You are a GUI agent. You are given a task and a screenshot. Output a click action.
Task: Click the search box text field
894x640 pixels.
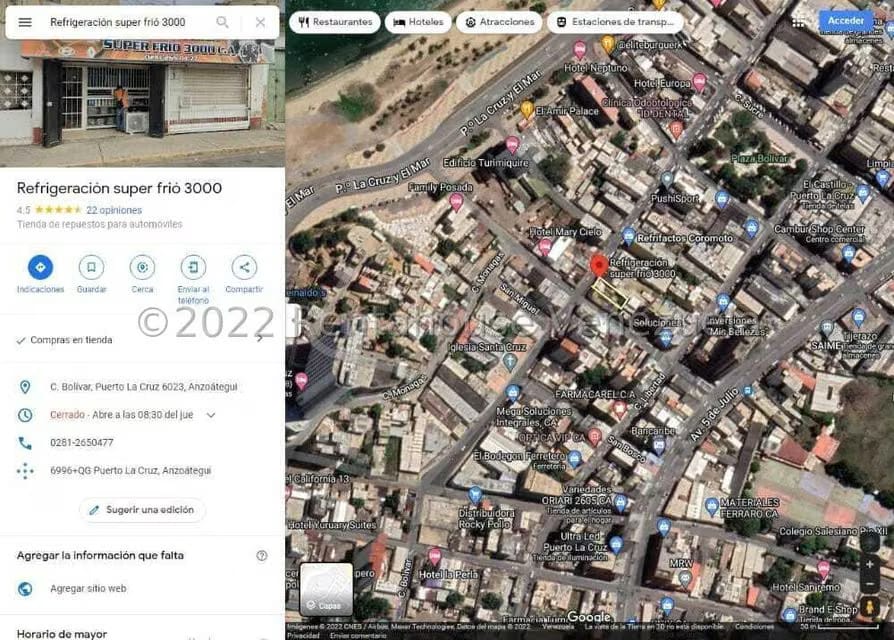(x=117, y=22)
